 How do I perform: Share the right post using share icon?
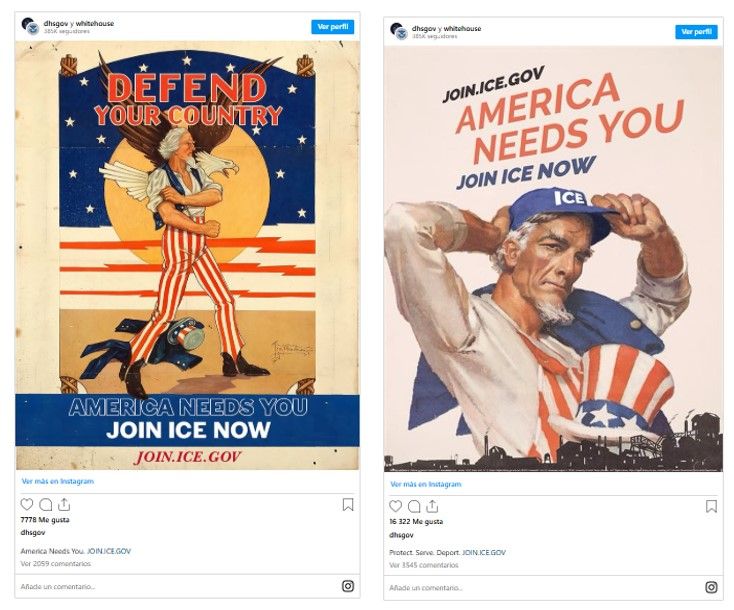(433, 506)
